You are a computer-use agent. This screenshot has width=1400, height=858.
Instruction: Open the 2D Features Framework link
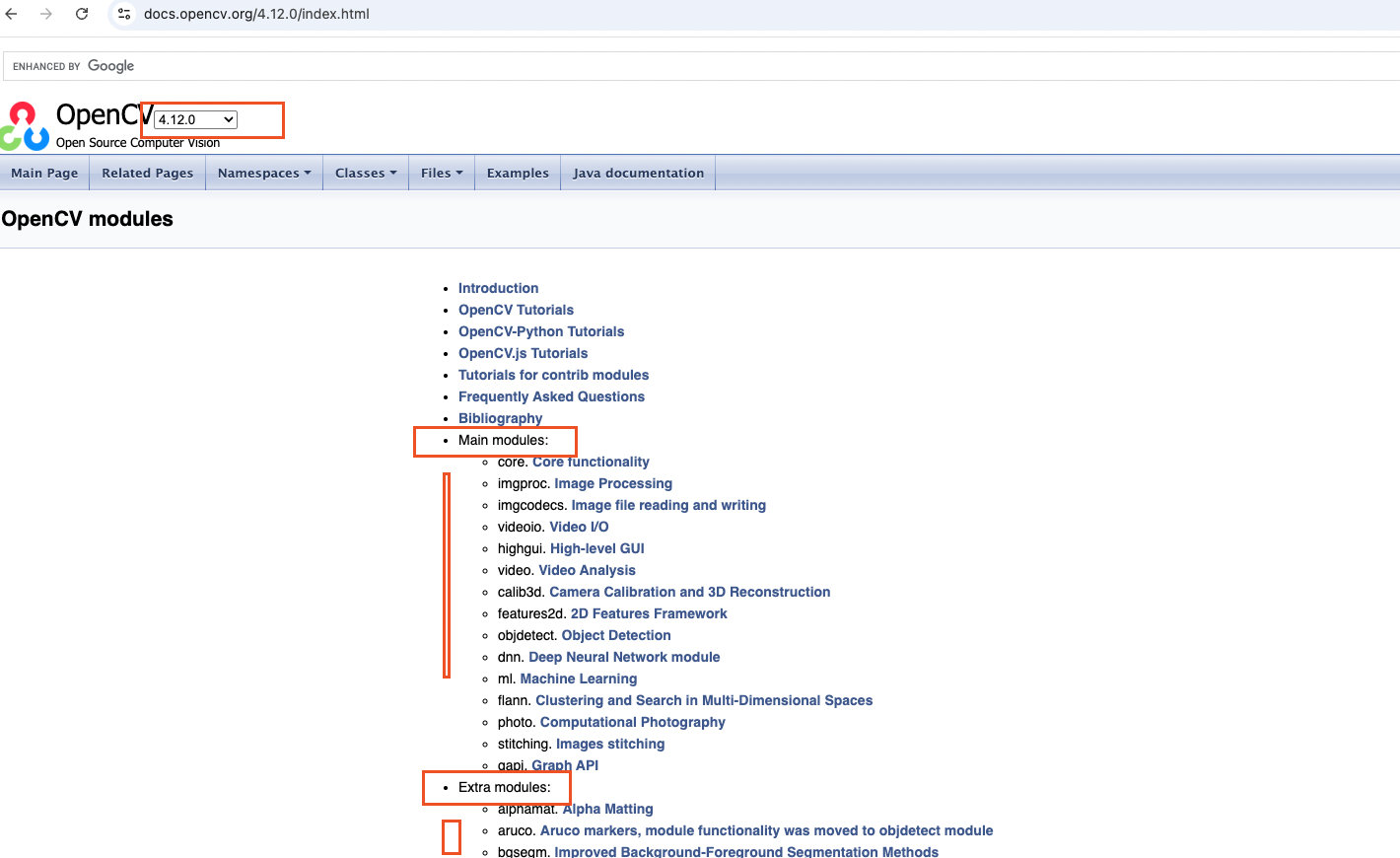pos(649,613)
